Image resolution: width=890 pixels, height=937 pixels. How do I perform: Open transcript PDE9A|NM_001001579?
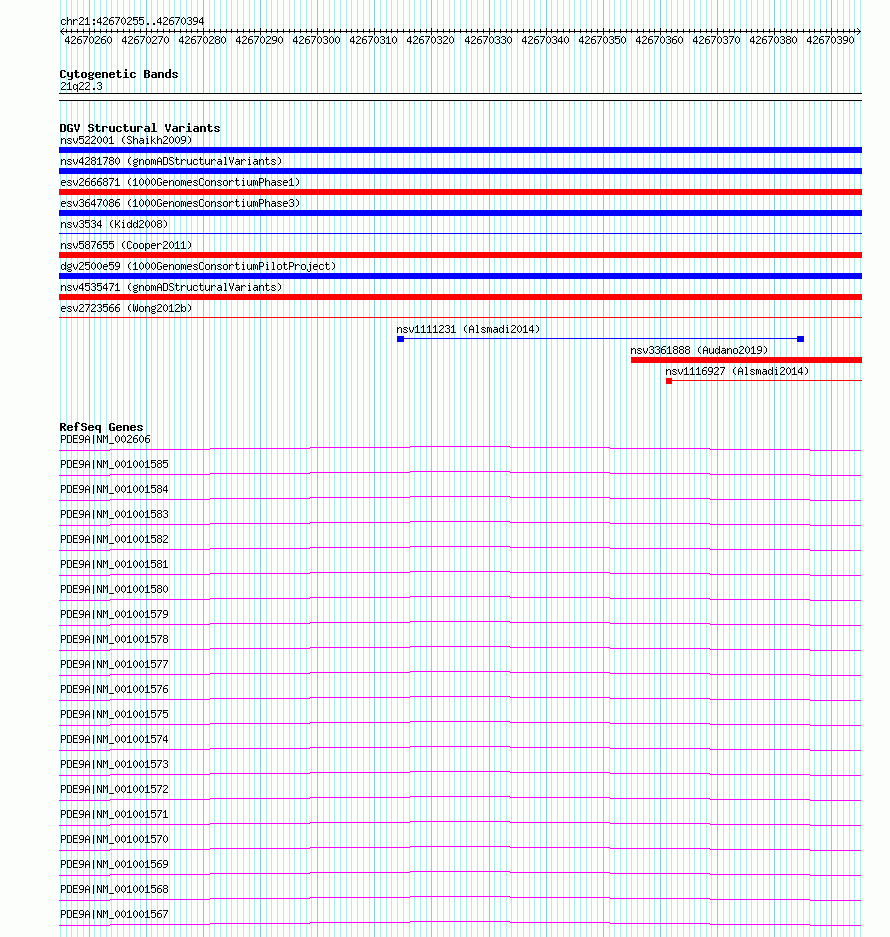point(114,614)
